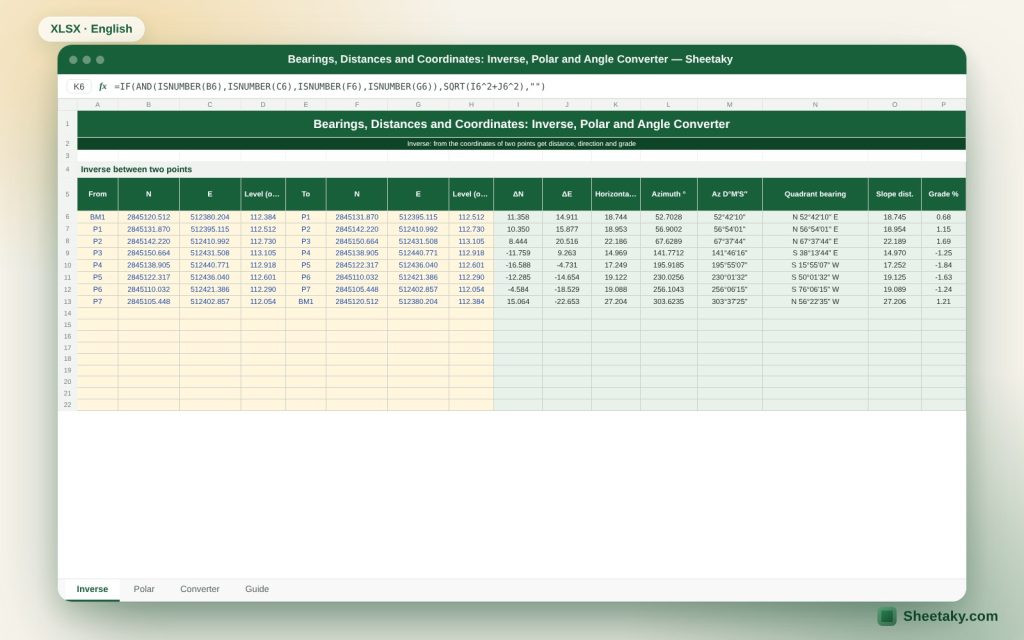The image size is (1024, 640).
Task: Click the 'To' column header cell
Action: point(306,194)
